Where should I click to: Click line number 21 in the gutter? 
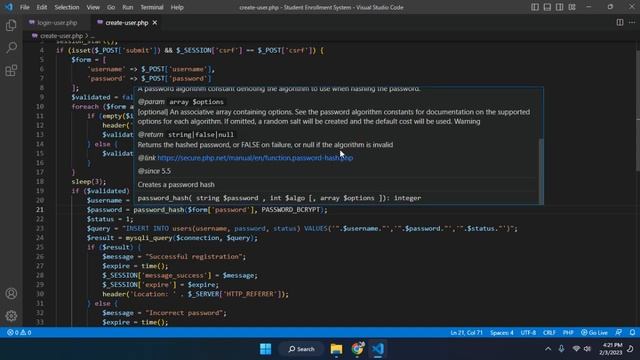pyautogui.click(x=39, y=210)
